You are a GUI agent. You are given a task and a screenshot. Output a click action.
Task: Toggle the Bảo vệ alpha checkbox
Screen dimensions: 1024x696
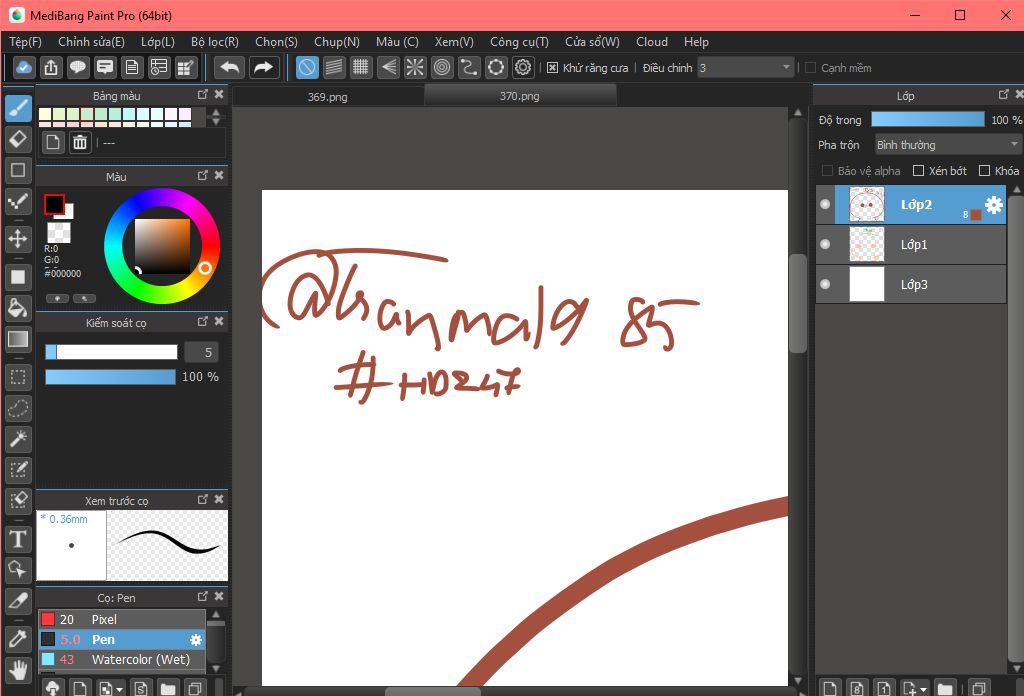(827, 170)
